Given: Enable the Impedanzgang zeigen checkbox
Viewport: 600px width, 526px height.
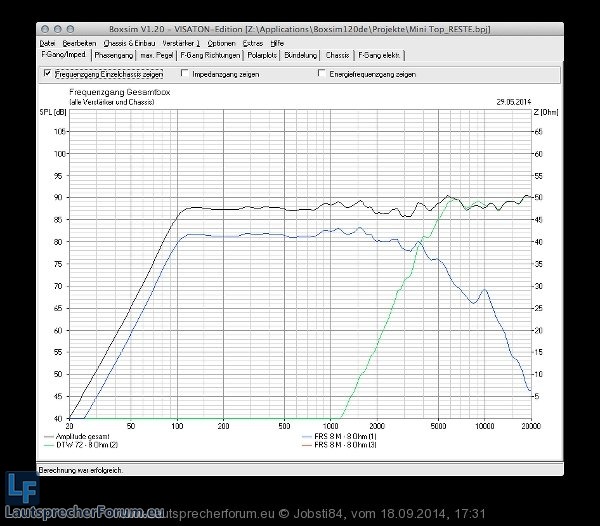Looking at the screenshot, I should 185,74.
